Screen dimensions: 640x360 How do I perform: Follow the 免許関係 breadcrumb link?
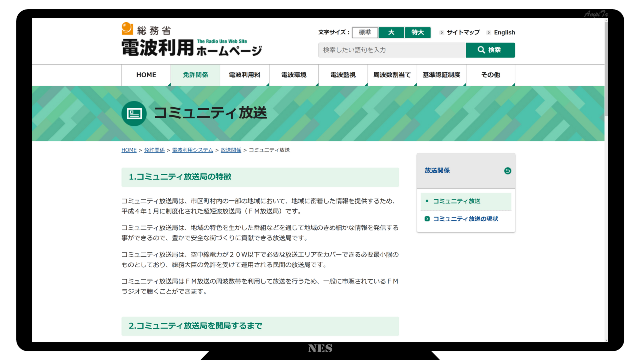[154, 150]
